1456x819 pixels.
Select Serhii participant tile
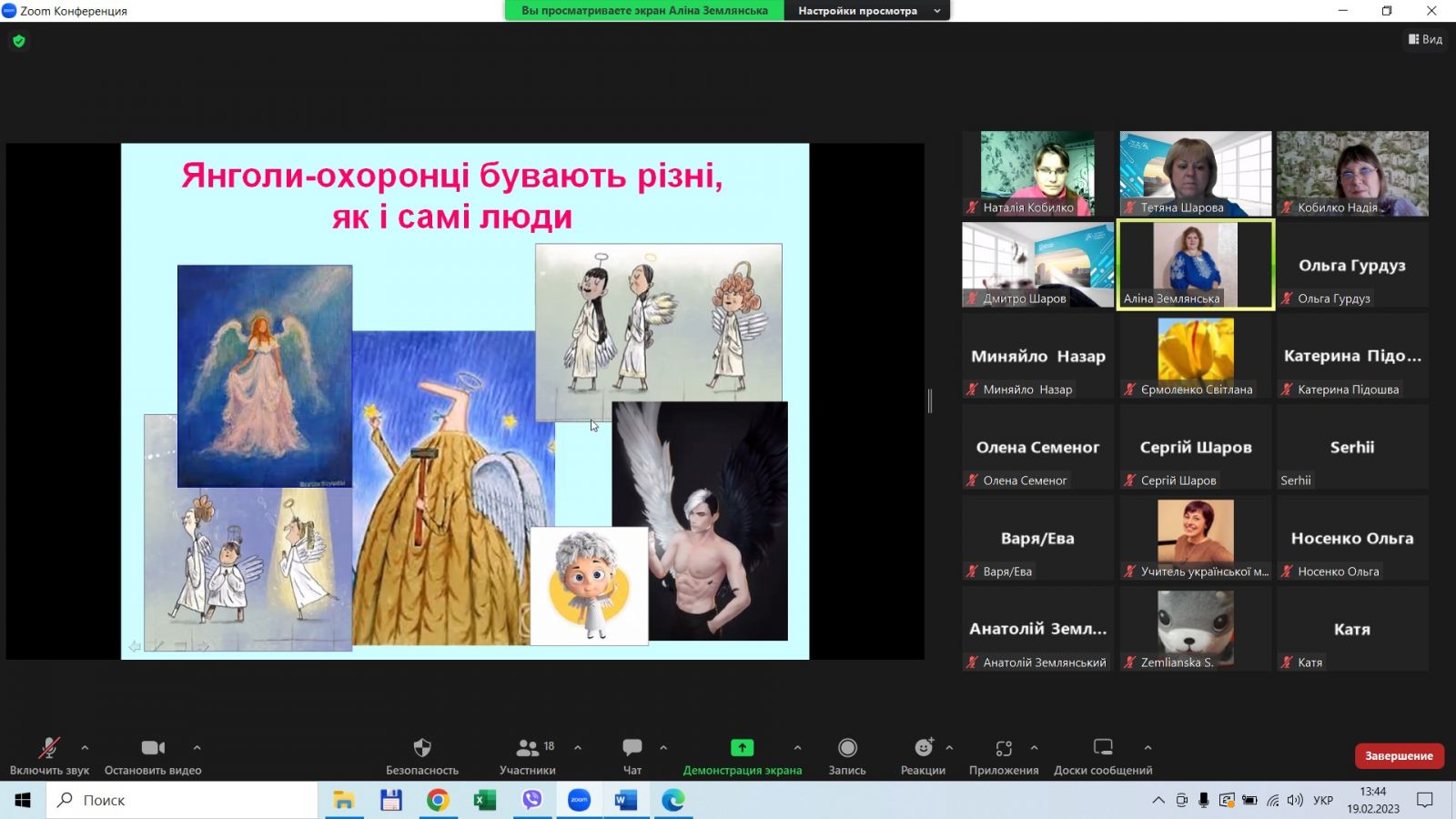(1352, 446)
